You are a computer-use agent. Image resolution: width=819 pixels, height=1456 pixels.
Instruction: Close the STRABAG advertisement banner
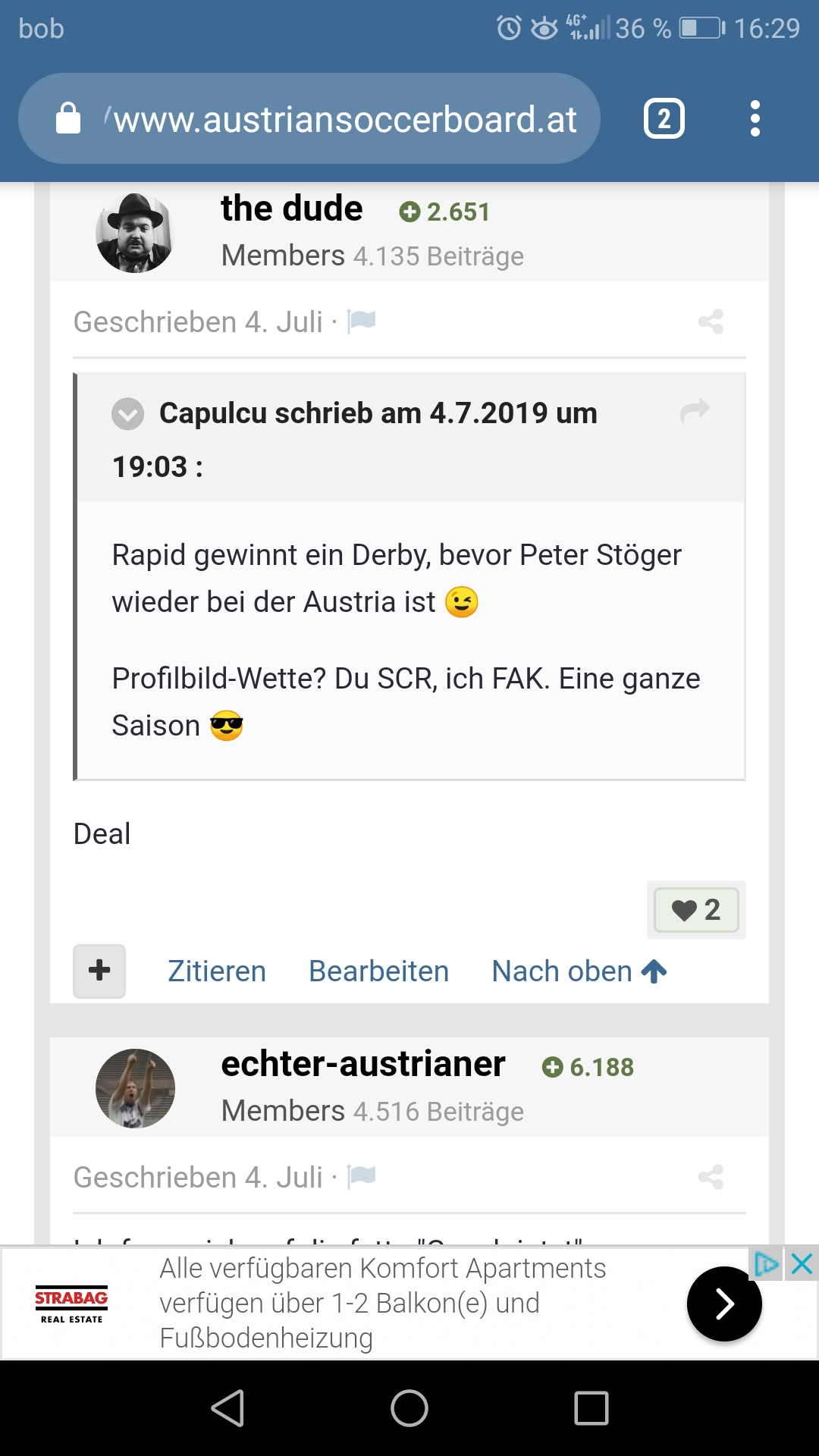[802, 1264]
